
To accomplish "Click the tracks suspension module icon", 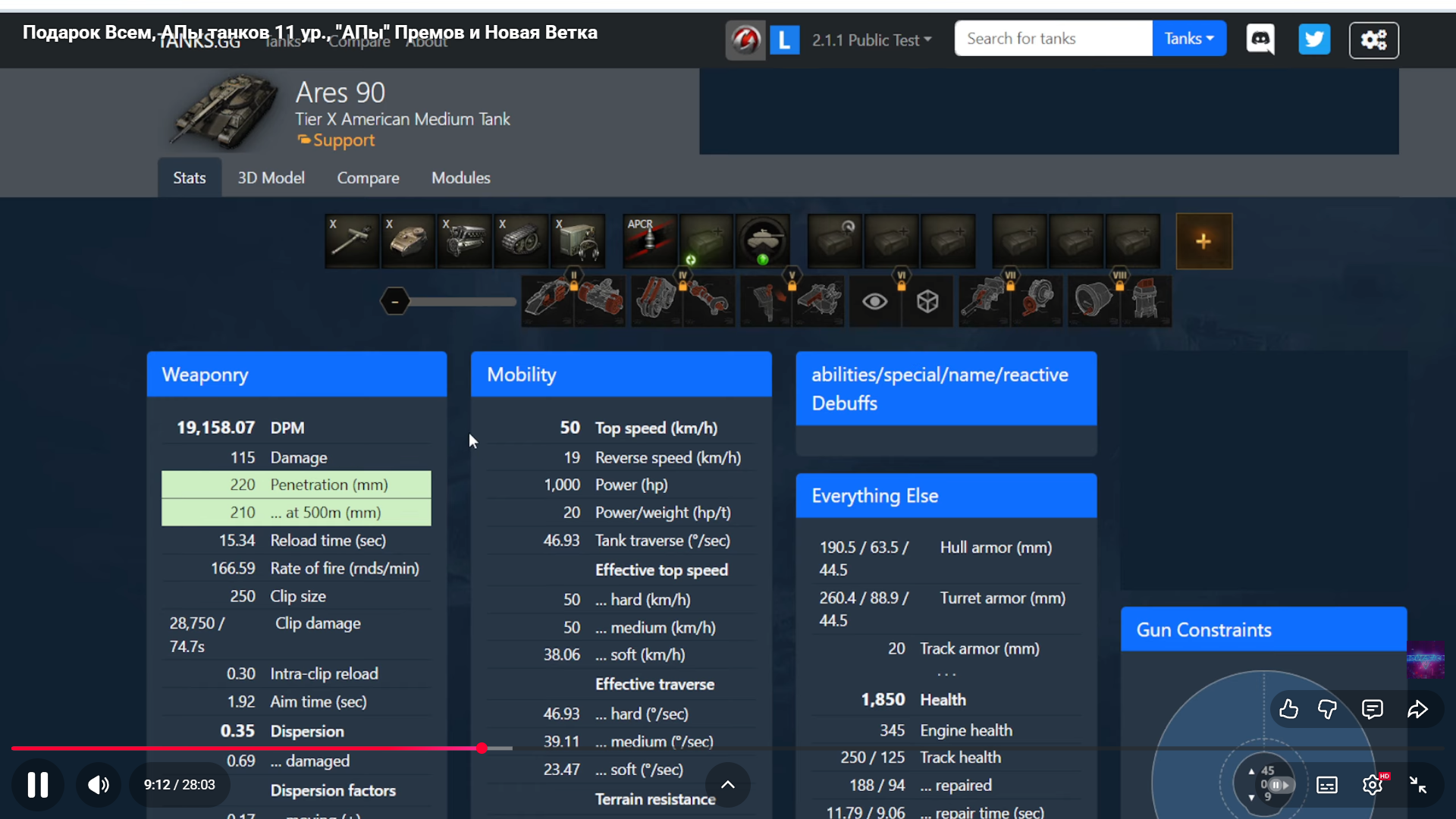I will coord(521,241).
